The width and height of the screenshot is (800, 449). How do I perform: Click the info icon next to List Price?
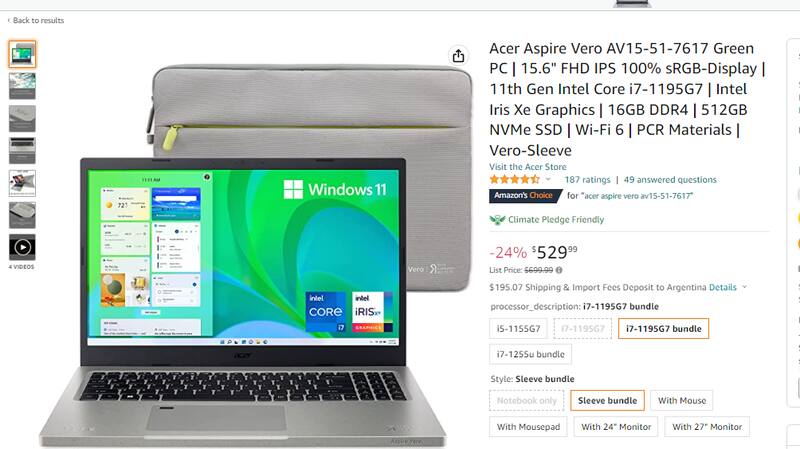click(559, 270)
